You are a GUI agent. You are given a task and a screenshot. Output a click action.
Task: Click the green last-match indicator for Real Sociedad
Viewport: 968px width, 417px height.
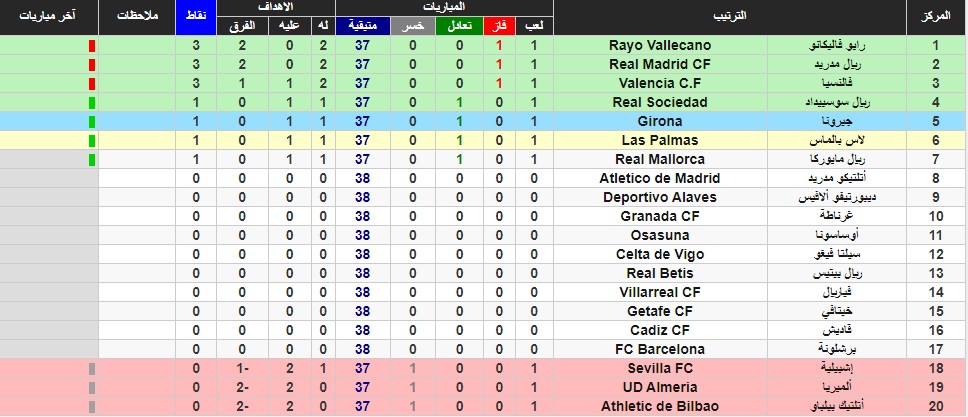(92, 103)
